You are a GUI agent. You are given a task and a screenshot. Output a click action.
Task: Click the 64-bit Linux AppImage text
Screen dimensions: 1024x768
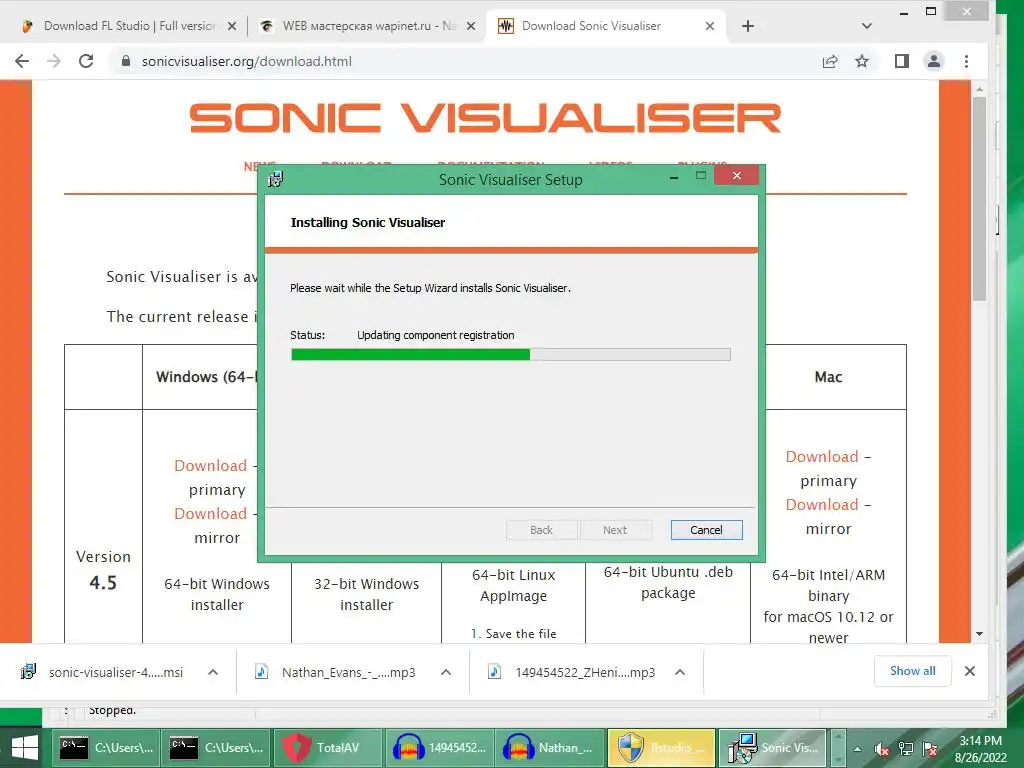513,585
